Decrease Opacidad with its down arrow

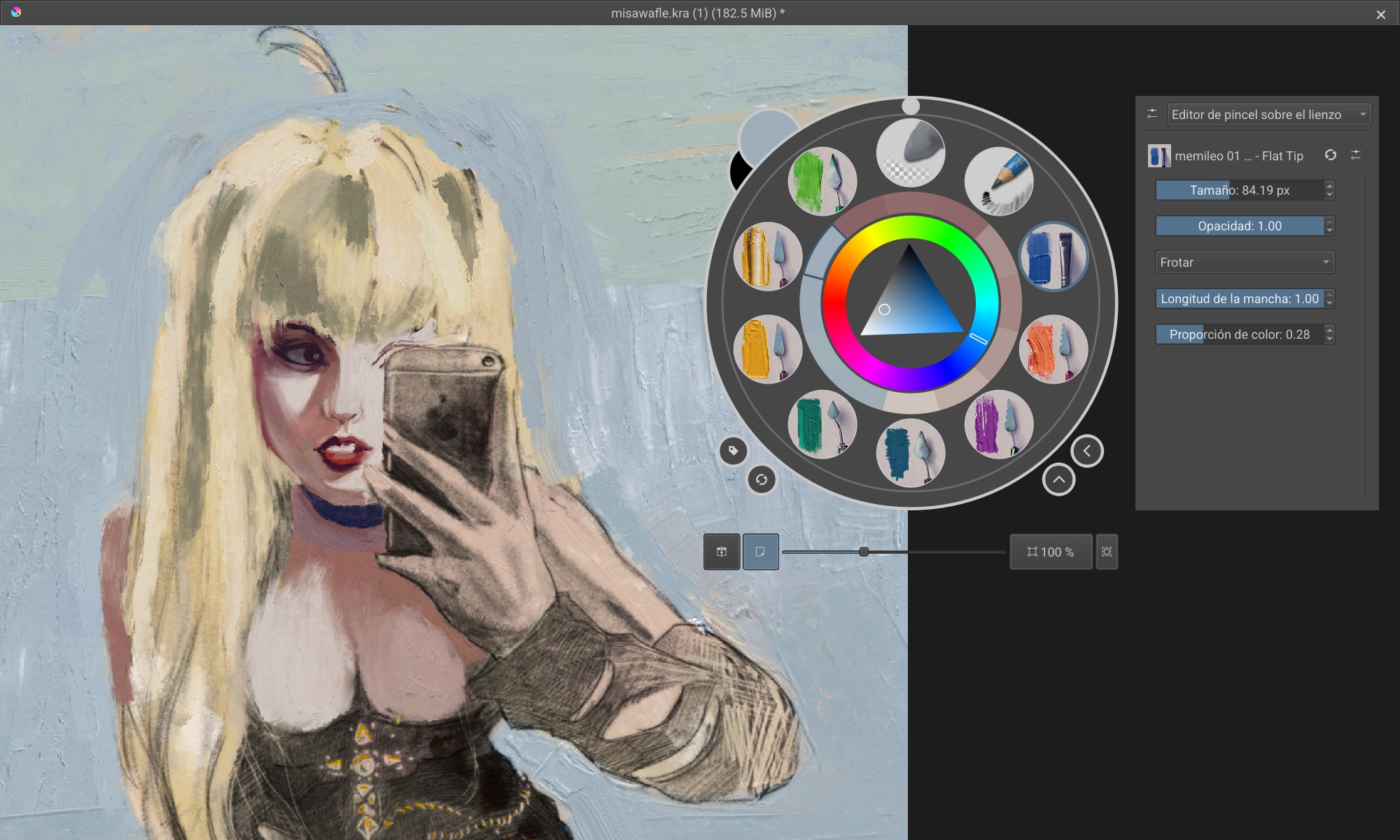[1329, 230]
